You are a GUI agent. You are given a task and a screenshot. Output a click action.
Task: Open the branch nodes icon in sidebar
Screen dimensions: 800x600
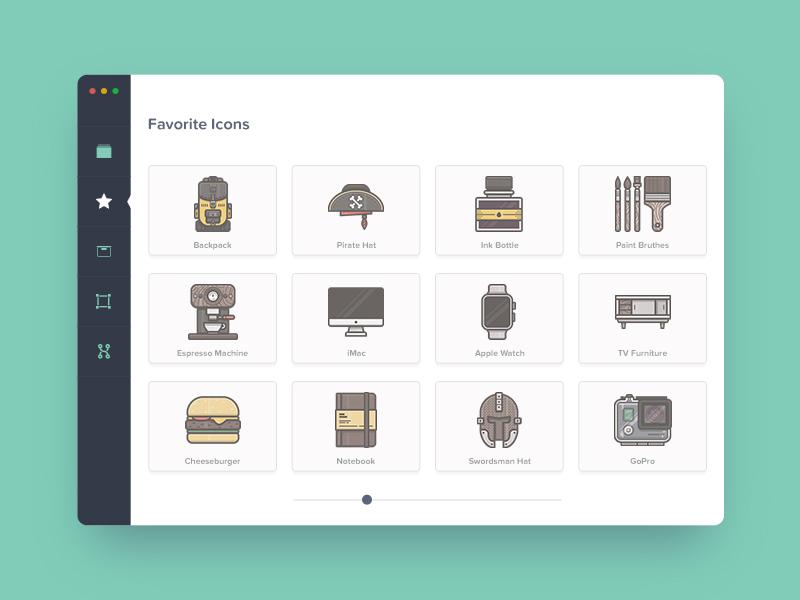pyautogui.click(x=104, y=351)
